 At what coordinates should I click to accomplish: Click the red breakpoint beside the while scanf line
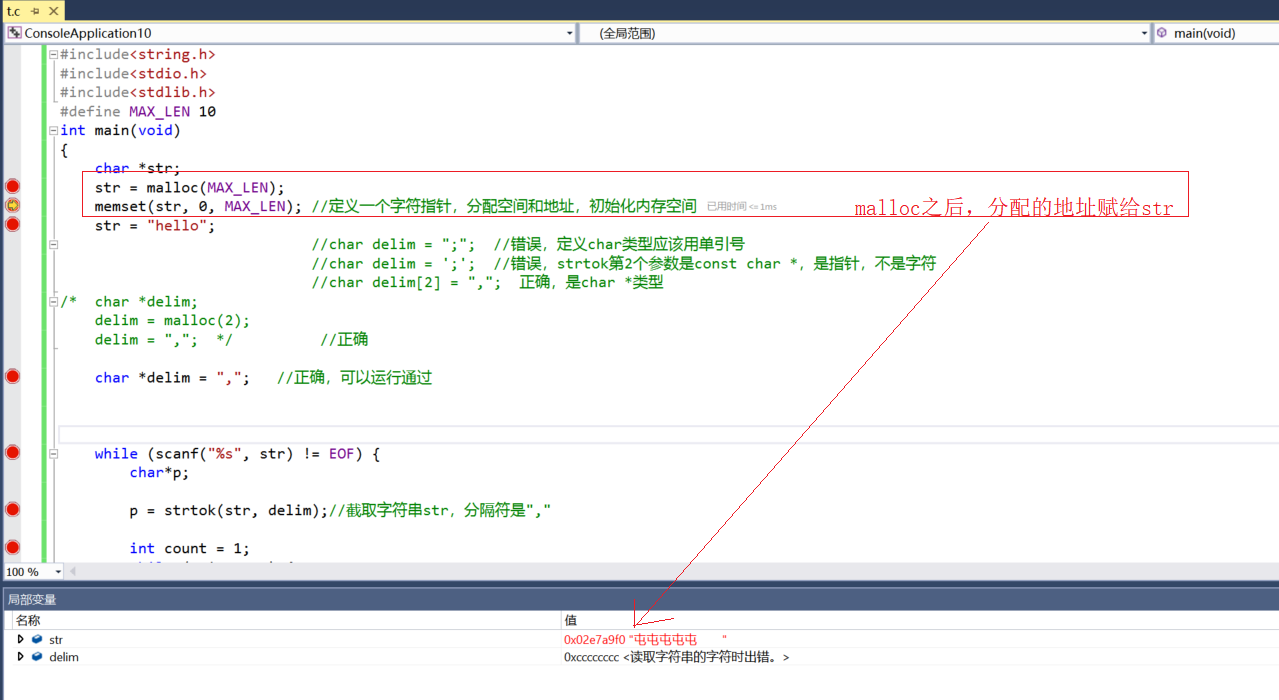coord(10,452)
